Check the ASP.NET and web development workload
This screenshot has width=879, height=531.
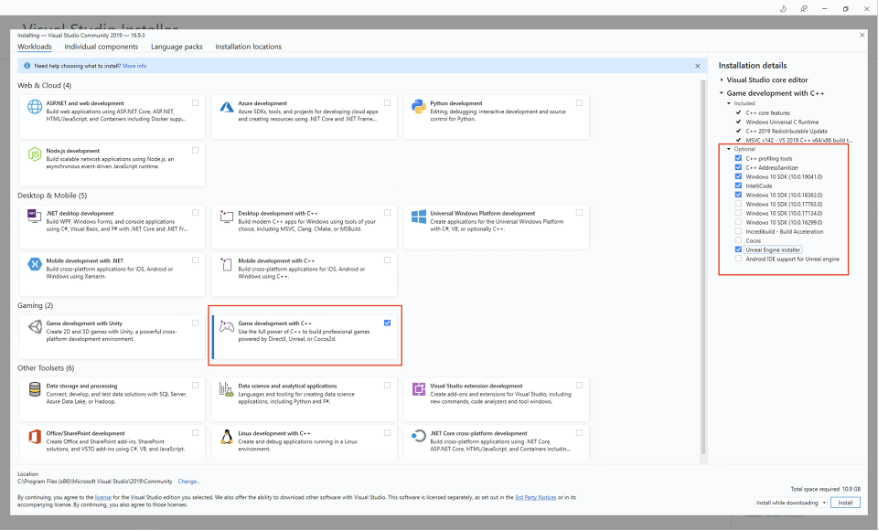point(195,103)
